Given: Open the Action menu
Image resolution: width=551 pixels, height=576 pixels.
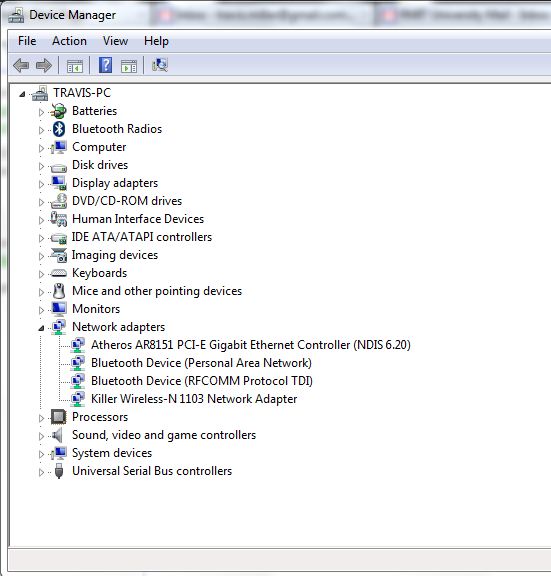Looking at the screenshot, I should (x=69, y=41).
